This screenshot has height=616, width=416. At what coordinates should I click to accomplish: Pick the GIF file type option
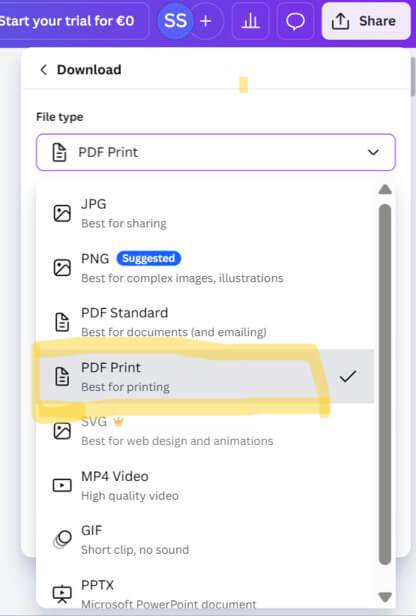click(x=205, y=539)
